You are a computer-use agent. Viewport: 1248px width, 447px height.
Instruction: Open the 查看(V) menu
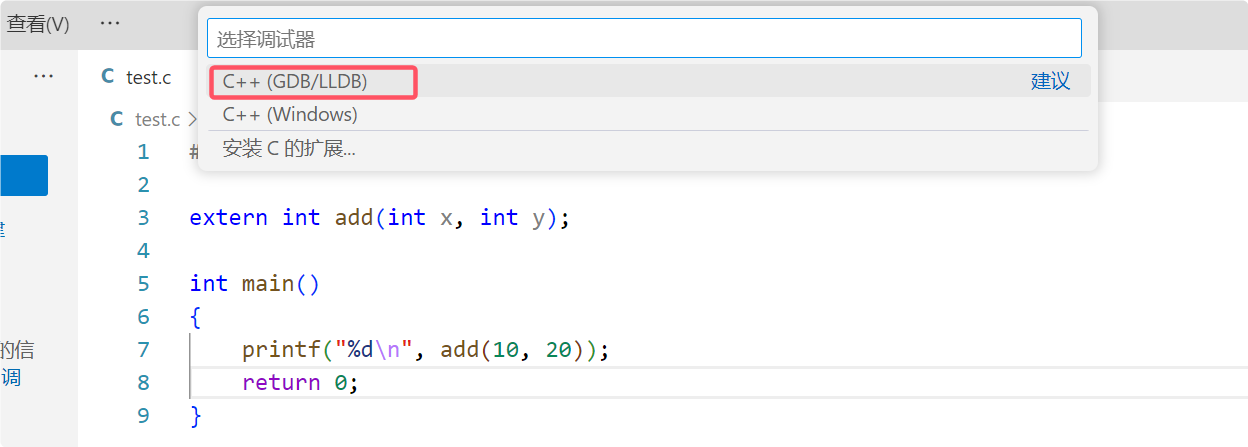click(x=38, y=24)
